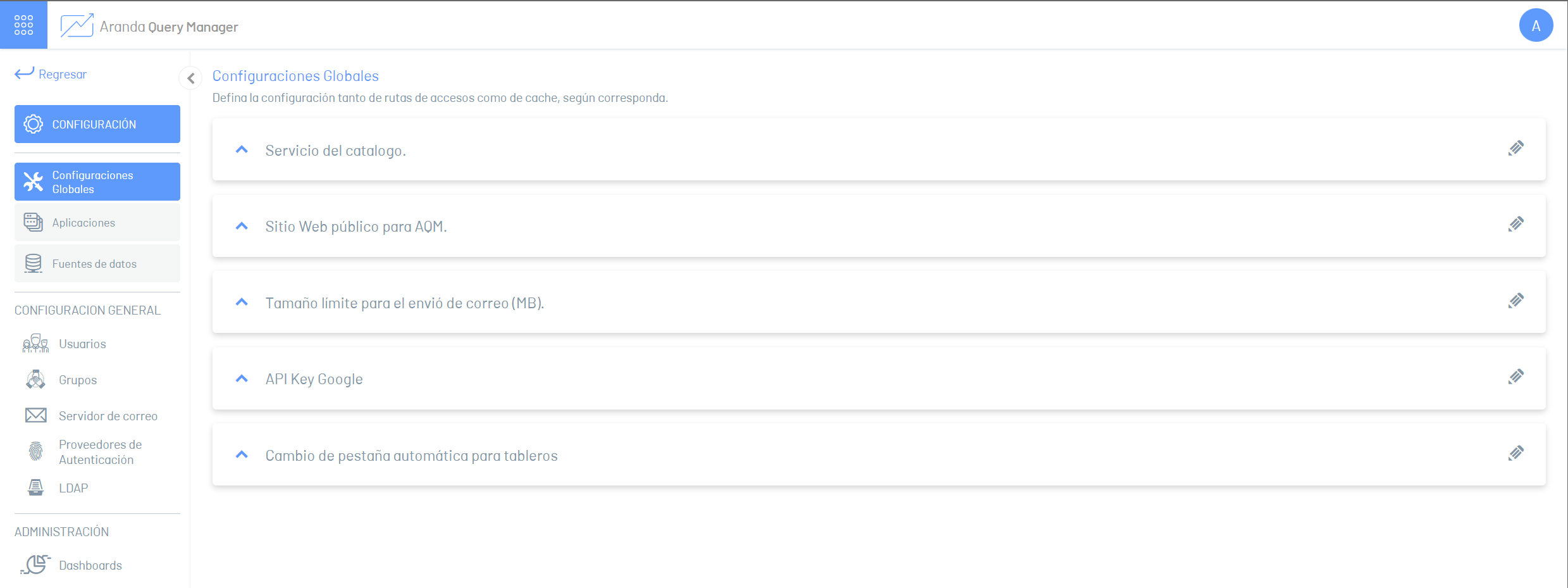Click the CONFIGURACIÓN button
1568x588 pixels.
97,124
